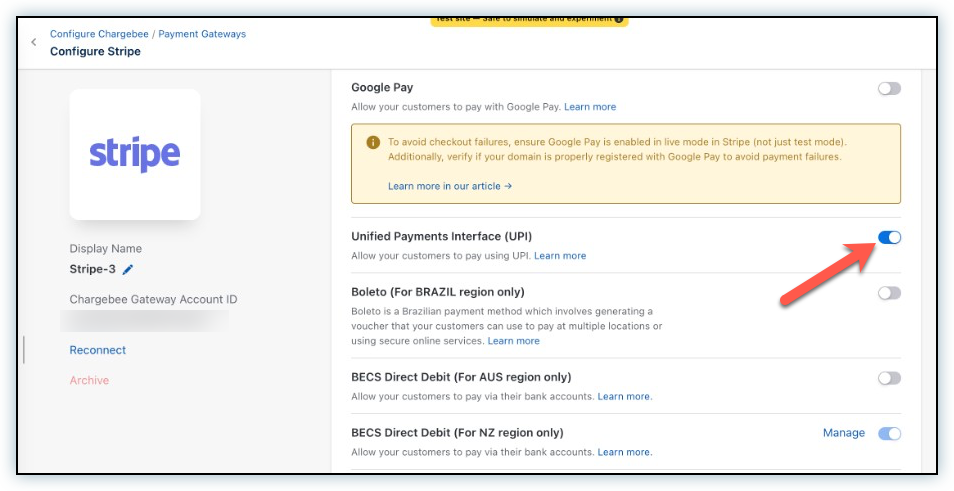Click 'BECS Direct Debit (For NZ region only)' title
954x491 pixels.
(x=458, y=433)
